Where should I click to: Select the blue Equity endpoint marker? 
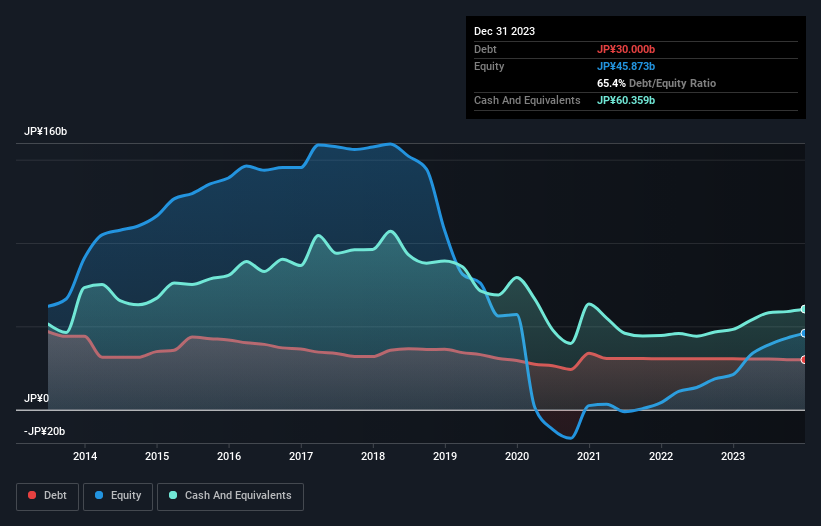[x=803, y=333]
